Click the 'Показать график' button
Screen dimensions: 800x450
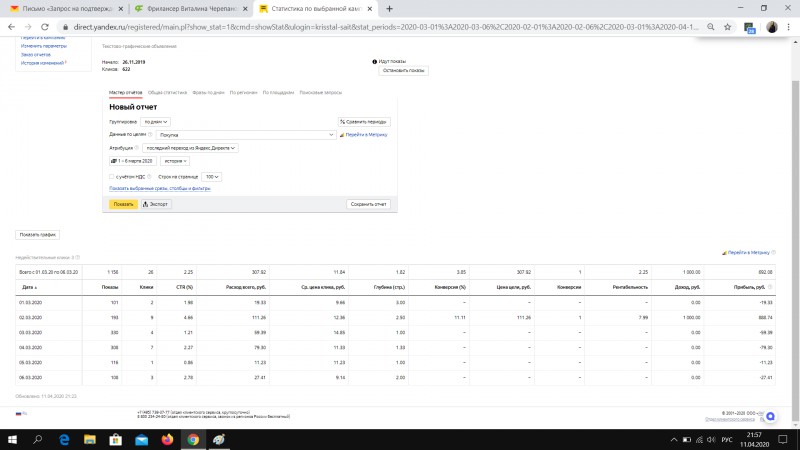tap(38, 235)
